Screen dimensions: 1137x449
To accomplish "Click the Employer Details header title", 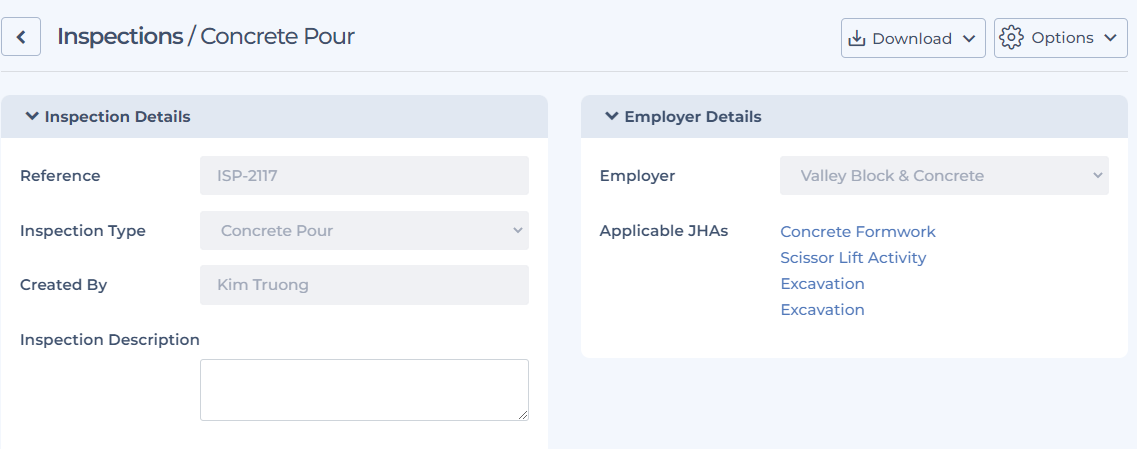I will pos(692,117).
